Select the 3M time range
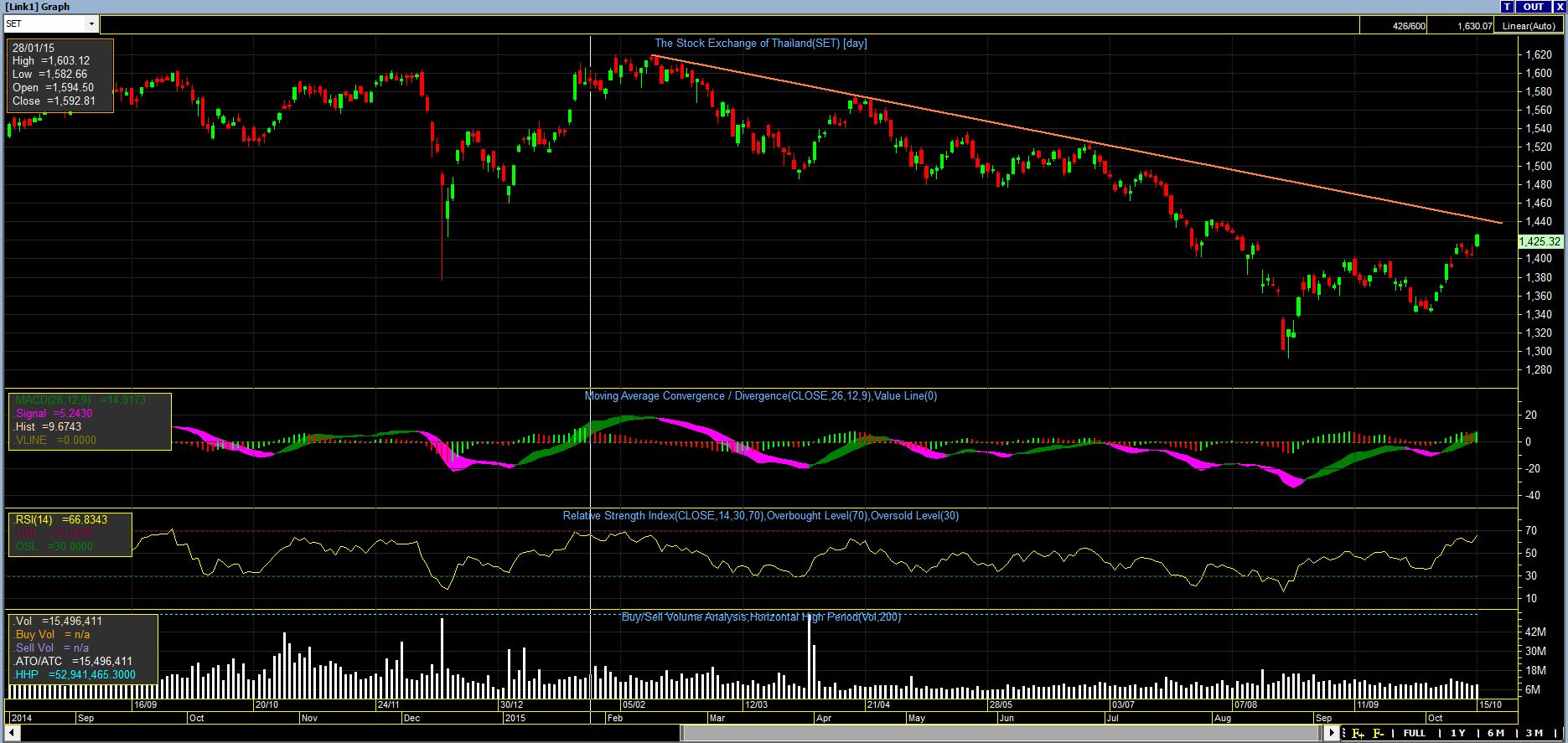 (1534, 733)
